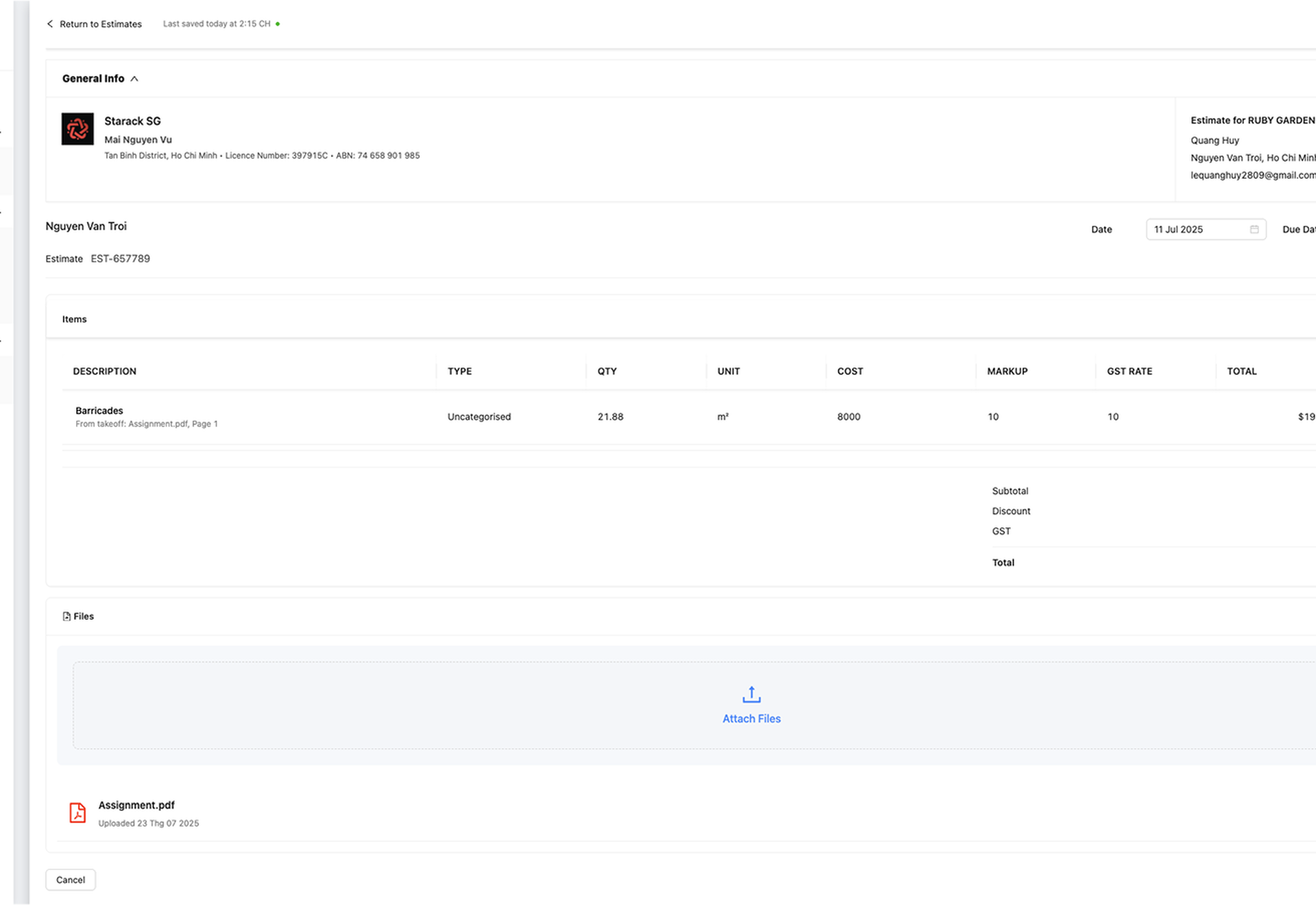This screenshot has width=1316, height=905.
Task: Click the DESCRIPTION column header
Action: pos(105,372)
